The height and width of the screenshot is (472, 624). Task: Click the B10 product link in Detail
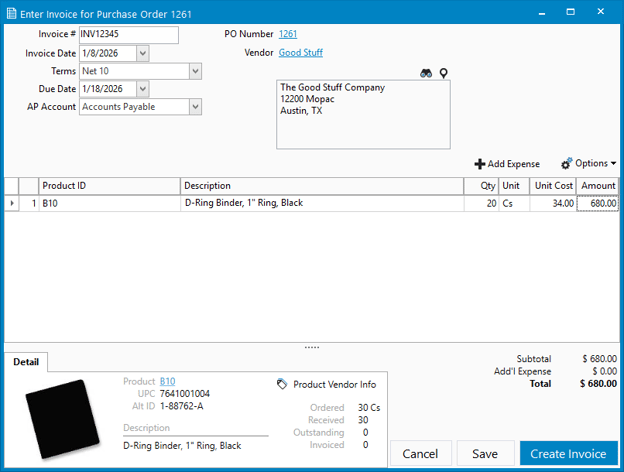coord(167,381)
